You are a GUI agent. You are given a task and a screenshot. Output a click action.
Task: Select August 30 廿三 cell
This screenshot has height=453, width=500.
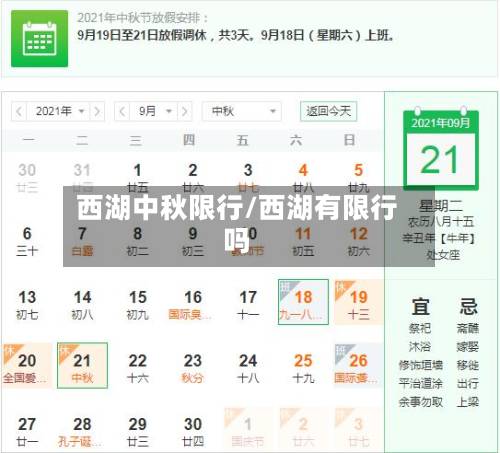tap(27, 178)
